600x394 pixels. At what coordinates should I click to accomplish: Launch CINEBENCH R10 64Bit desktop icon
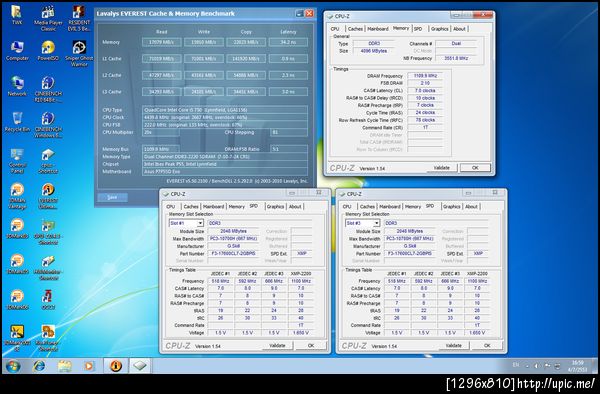(48, 89)
